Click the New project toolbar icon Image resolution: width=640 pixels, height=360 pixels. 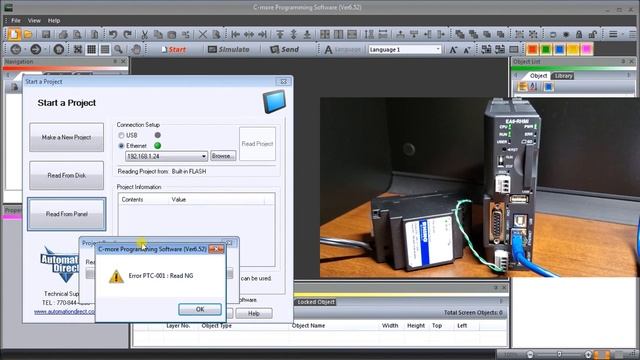[x=14, y=34]
